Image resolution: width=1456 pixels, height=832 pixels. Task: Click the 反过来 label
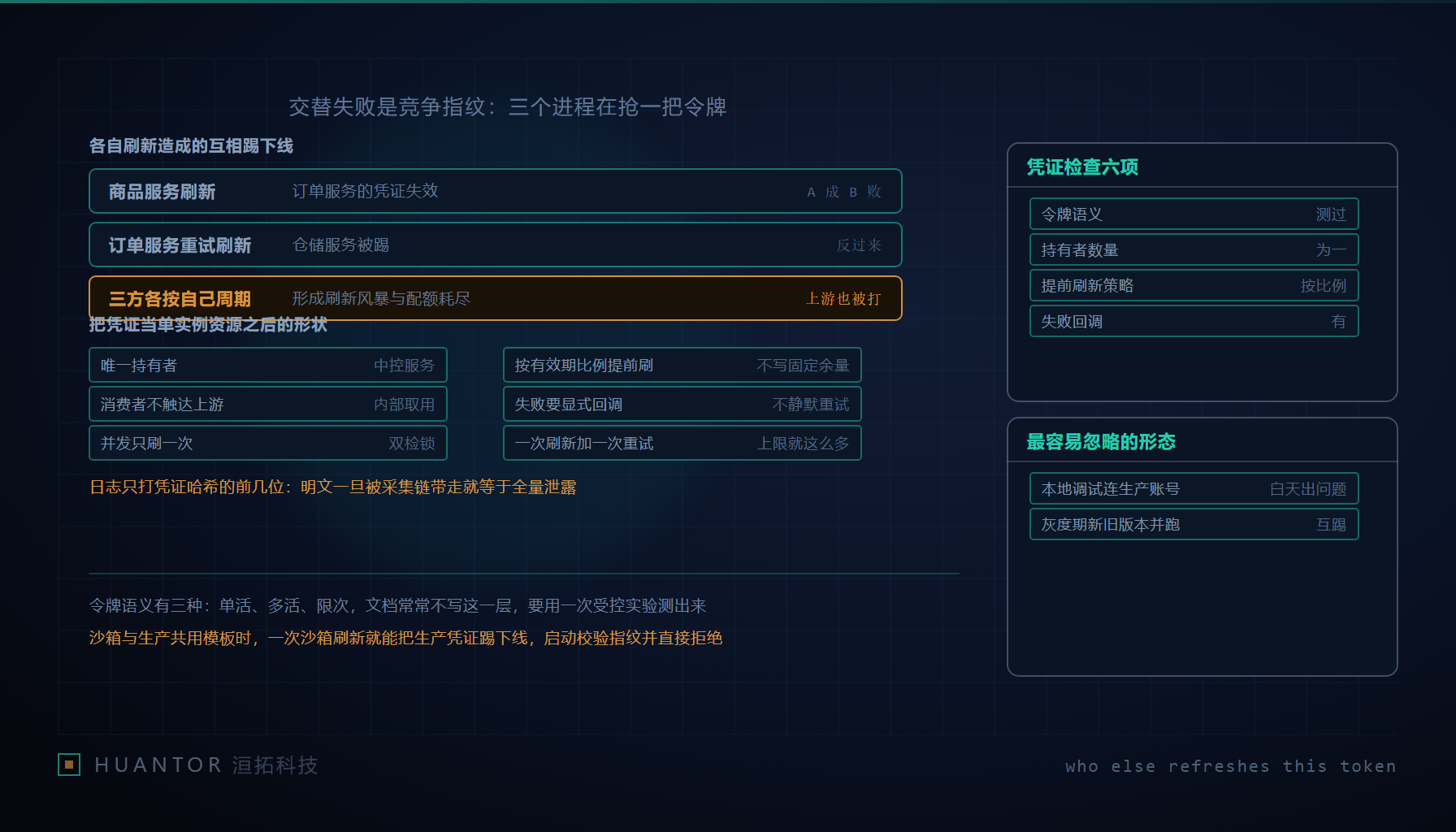point(859,245)
